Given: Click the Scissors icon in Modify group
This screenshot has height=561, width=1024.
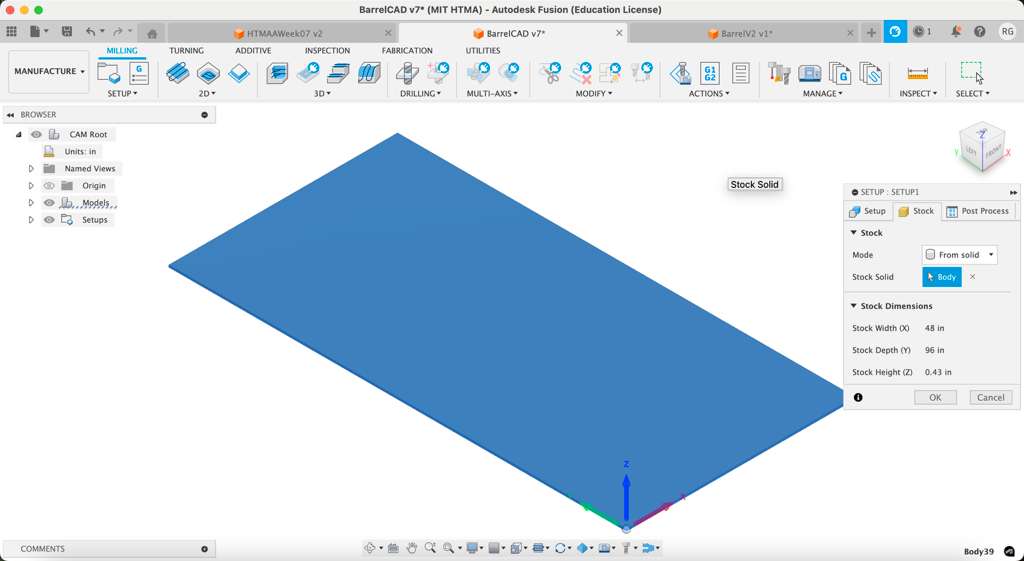Looking at the screenshot, I should click(x=550, y=73).
